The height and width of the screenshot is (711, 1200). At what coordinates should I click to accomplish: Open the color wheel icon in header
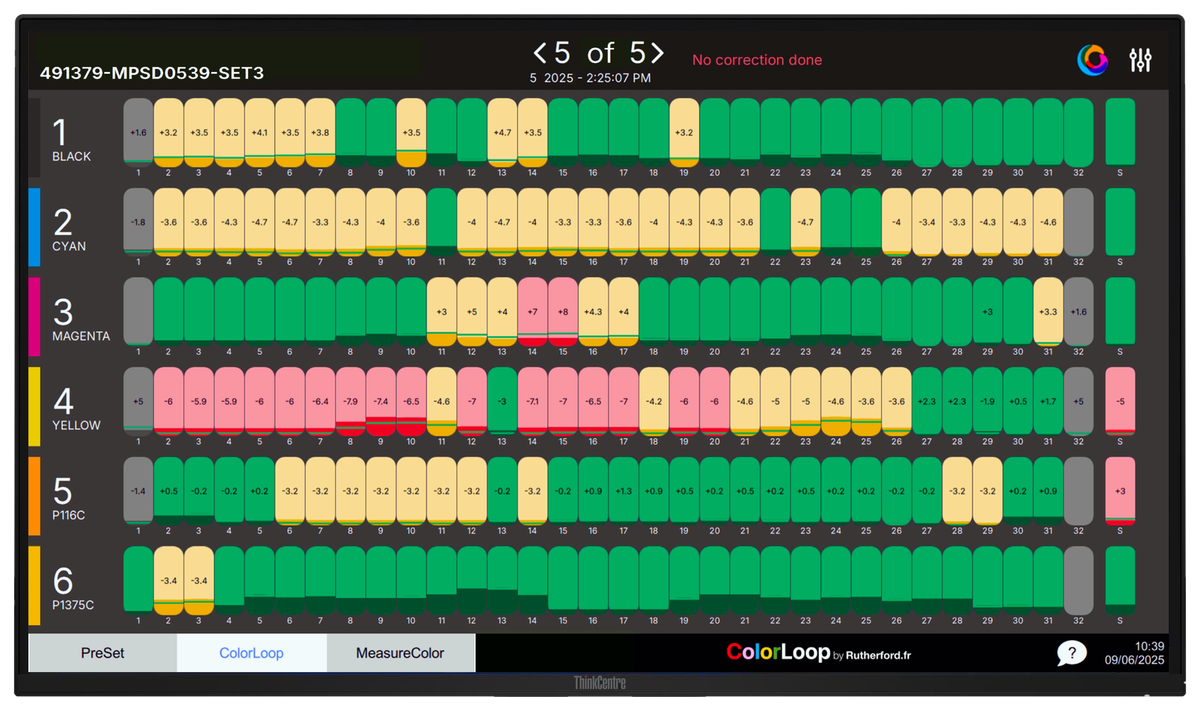[1092, 60]
